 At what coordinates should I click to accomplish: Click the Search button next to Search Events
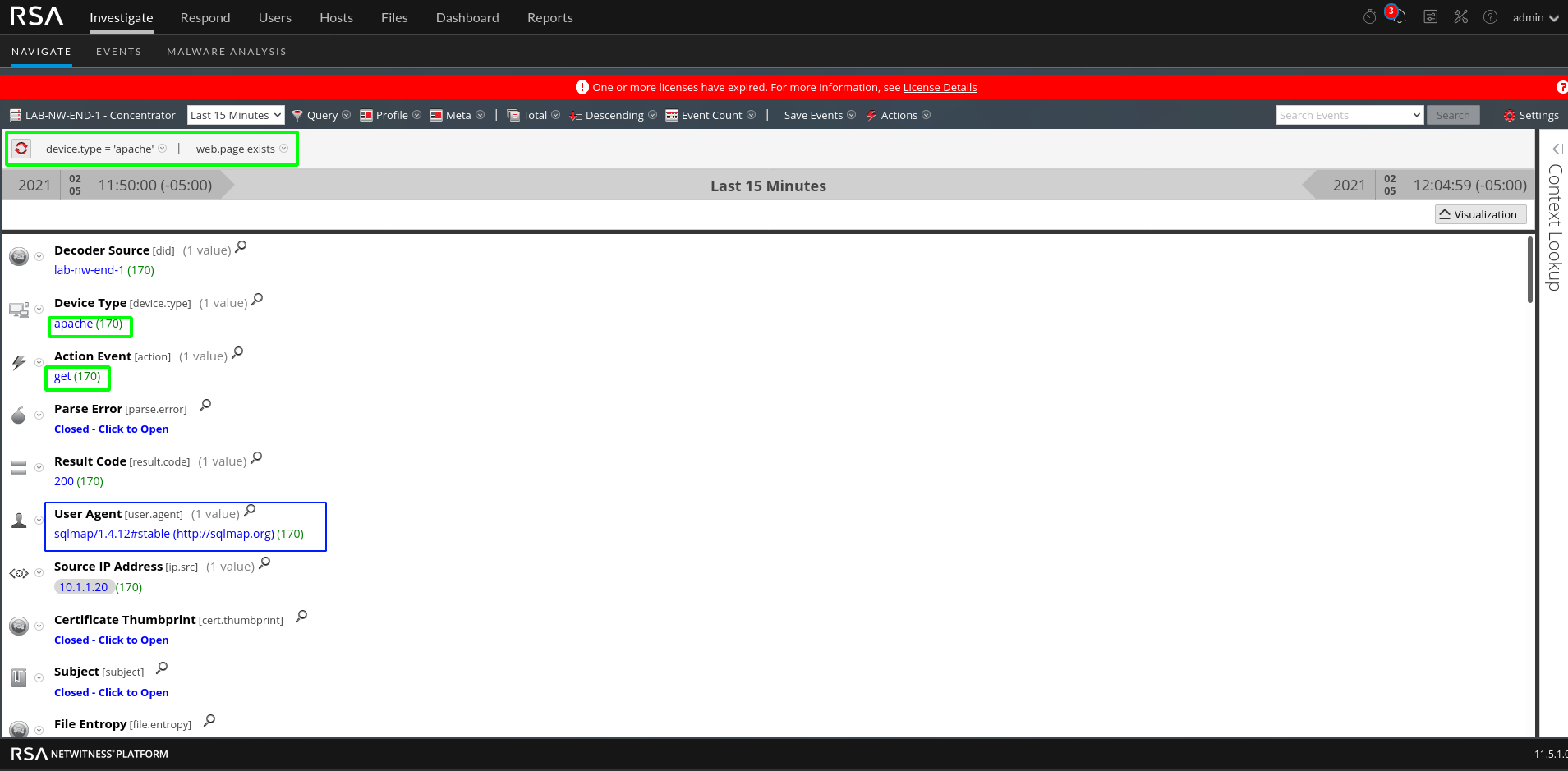pos(1452,115)
